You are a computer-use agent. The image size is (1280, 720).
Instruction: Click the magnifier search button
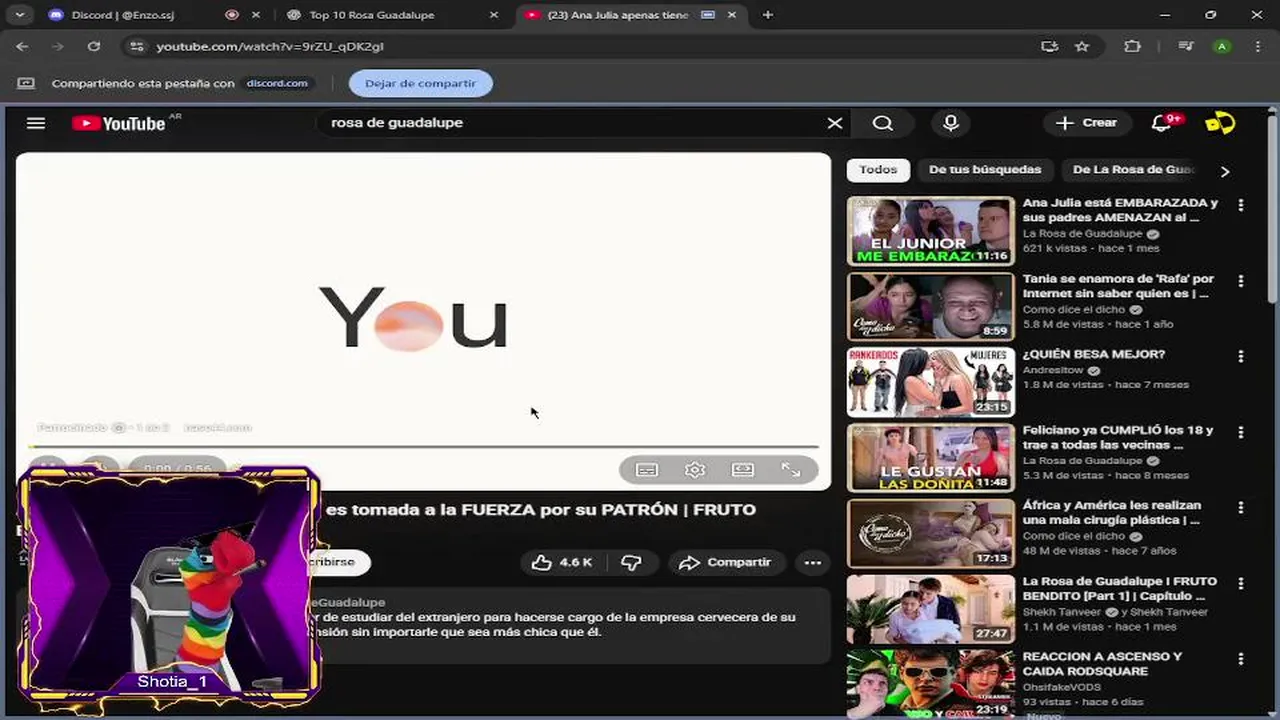pos(883,123)
